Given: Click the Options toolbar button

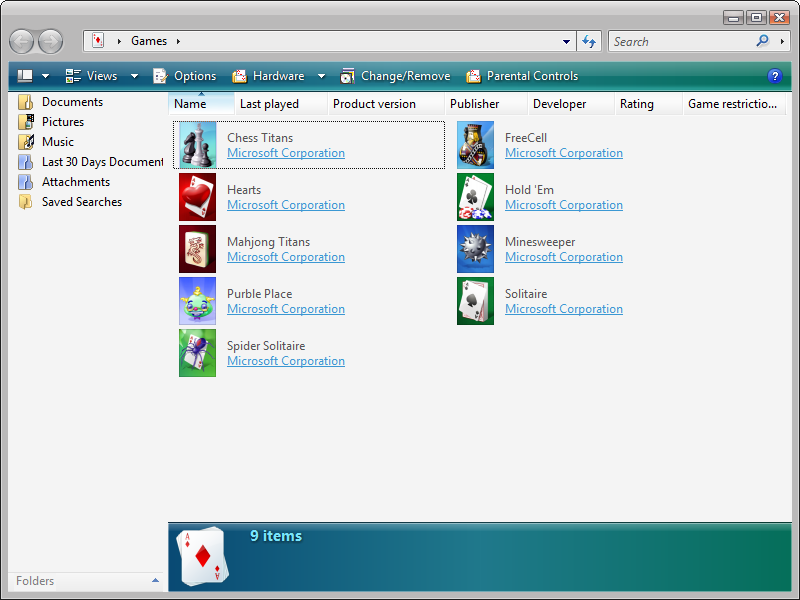Looking at the screenshot, I should (x=184, y=76).
